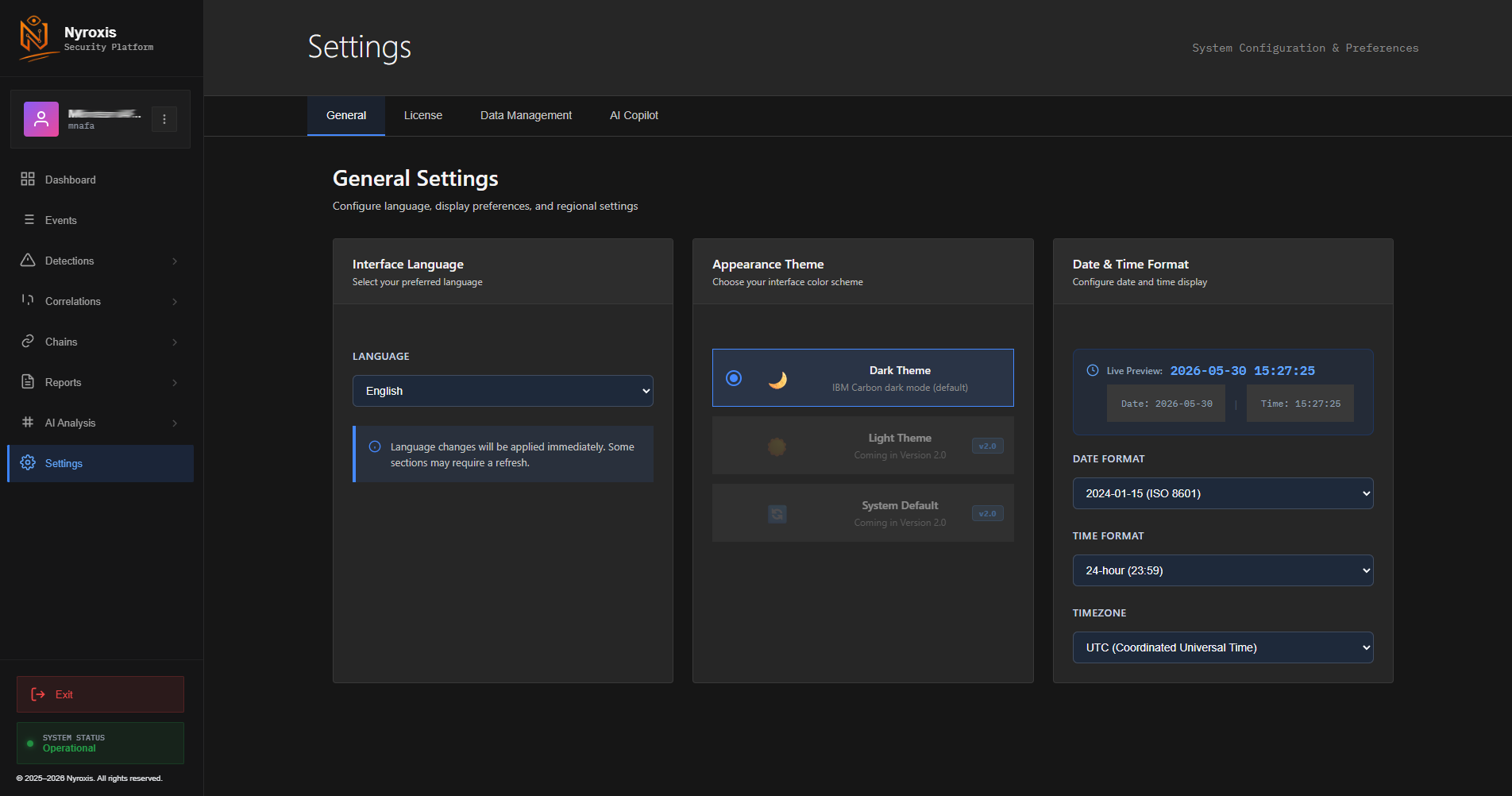Viewport: 1512px width, 796px height.
Task: Open the Language dropdown showing English
Action: pyautogui.click(x=503, y=391)
